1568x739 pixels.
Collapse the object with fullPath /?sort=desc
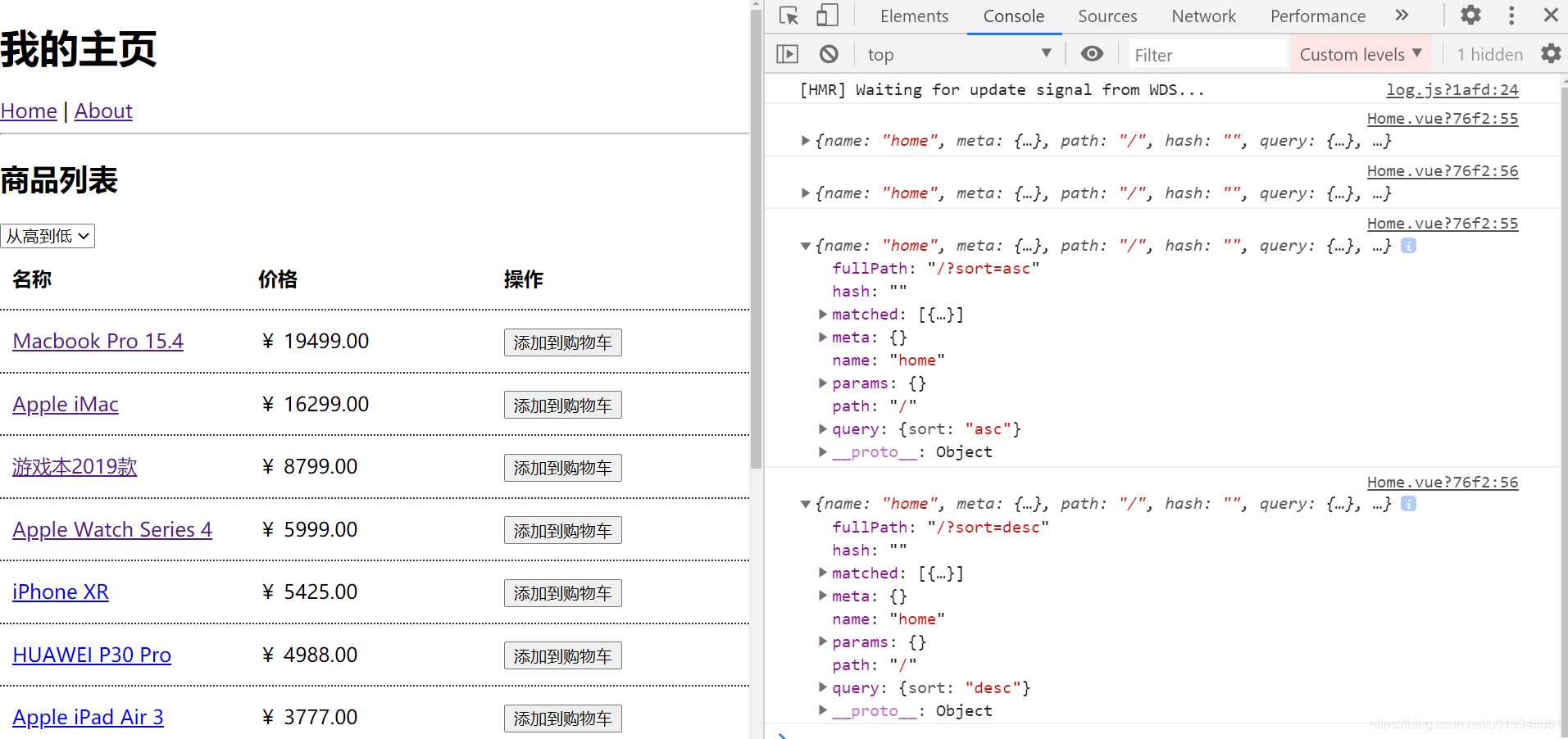[806, 504]
